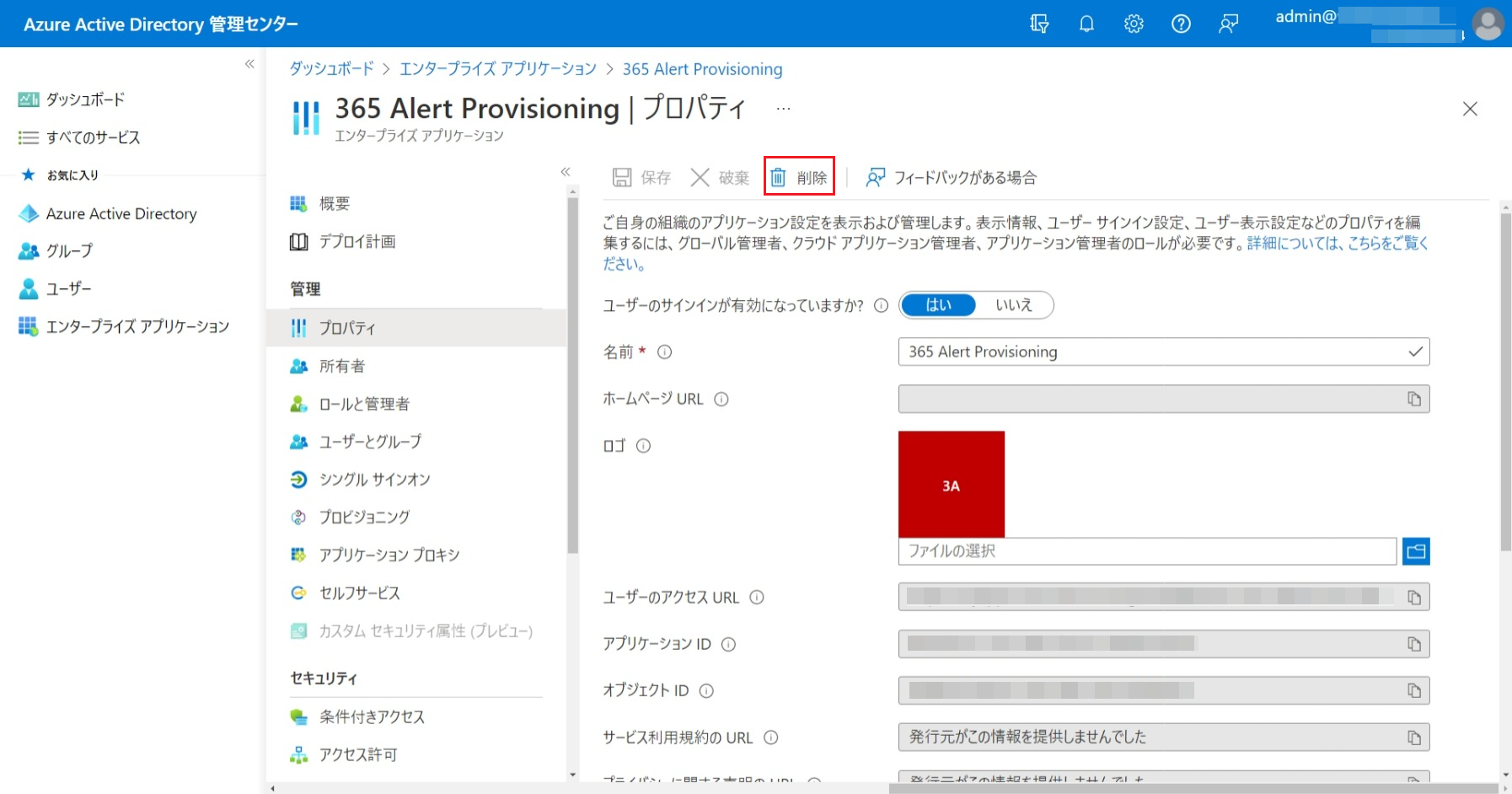Go to エンタープライズ アプリケーション breadcrumb link

pos(497,69)
